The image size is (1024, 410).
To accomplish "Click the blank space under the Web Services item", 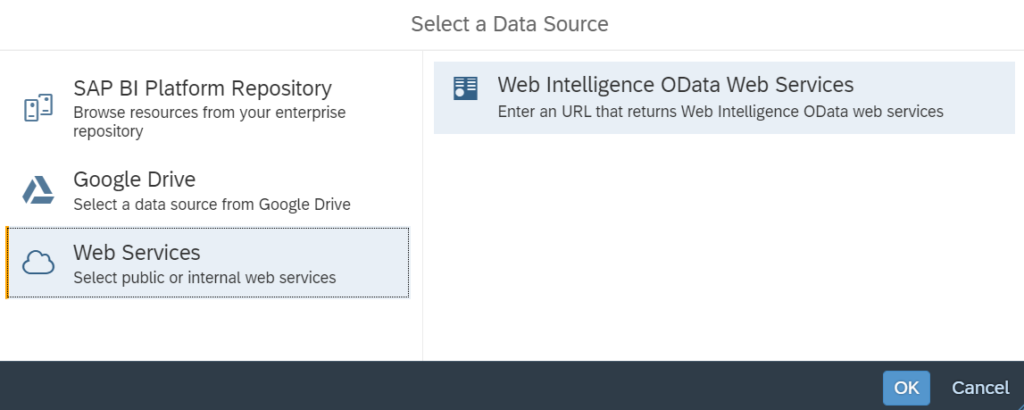I will [211, 329].
